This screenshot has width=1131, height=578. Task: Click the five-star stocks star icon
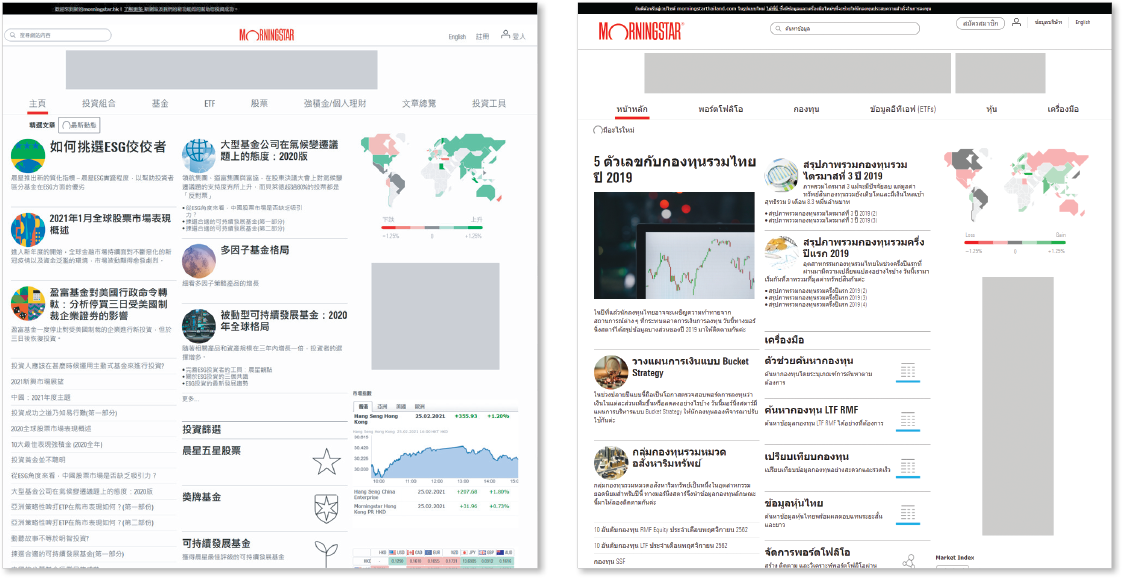pyautogui.click(x=326, y=461)
